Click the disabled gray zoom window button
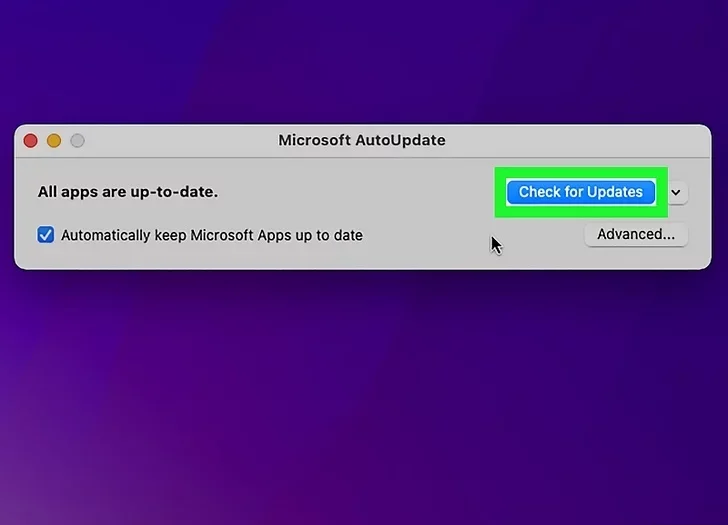The image size is (728, 525). [x=78, y=140]
